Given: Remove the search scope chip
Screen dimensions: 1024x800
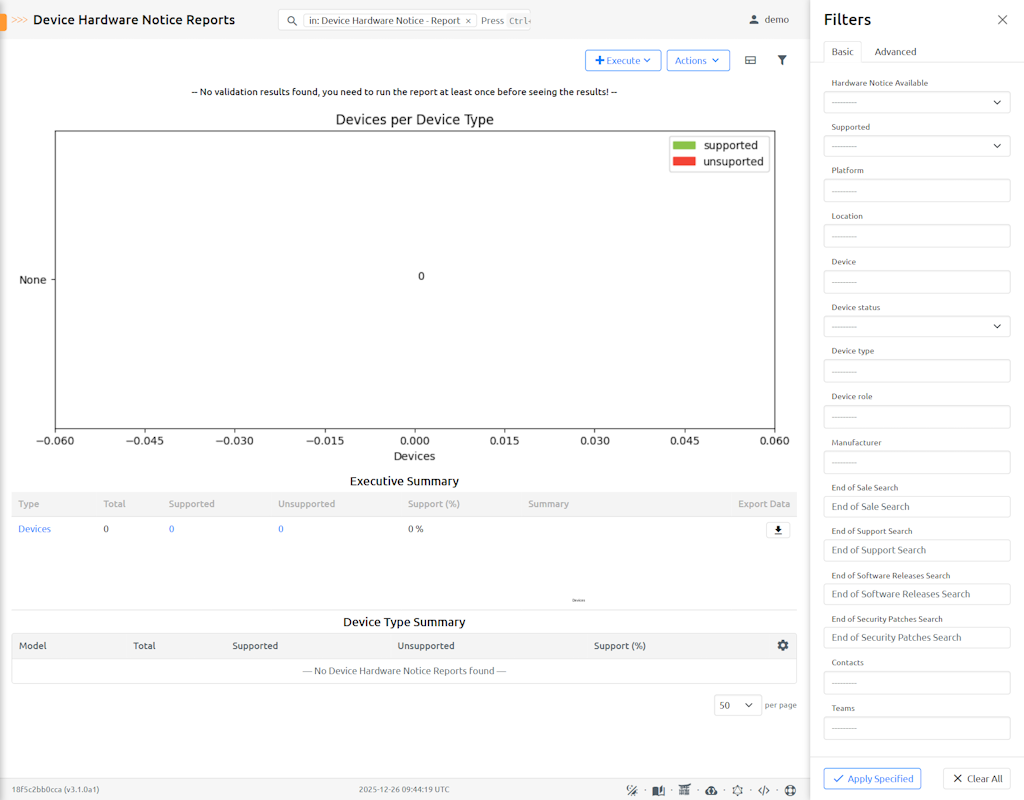Looking at the screenshot, I should click(468, 21).
